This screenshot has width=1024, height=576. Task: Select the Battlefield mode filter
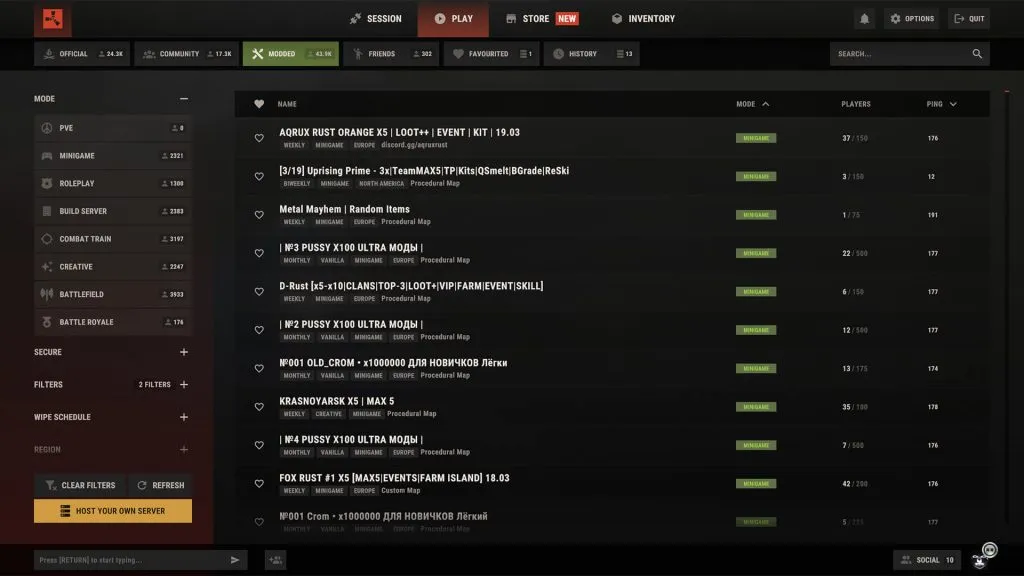113,295
